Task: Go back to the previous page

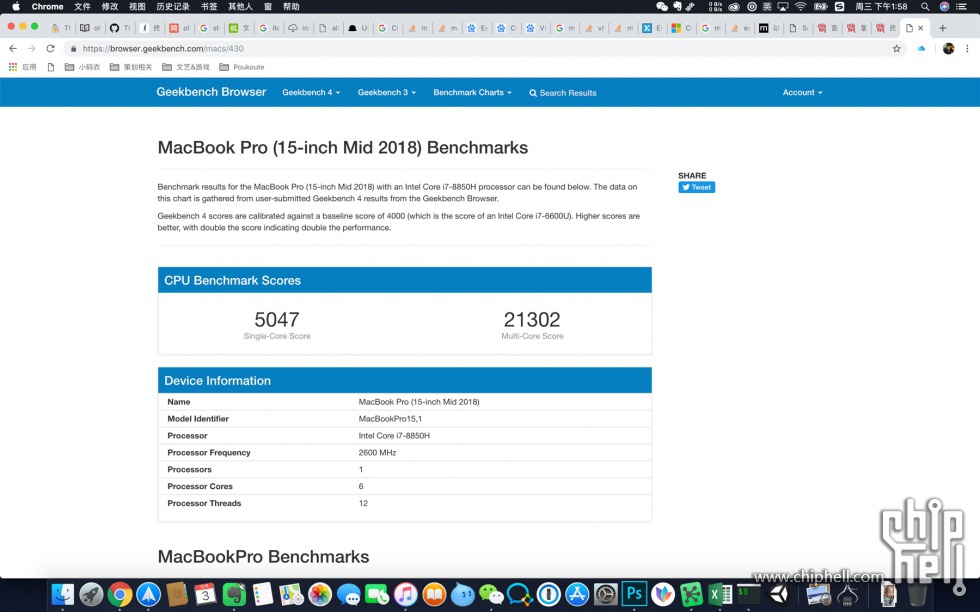Action: (12, 48)
